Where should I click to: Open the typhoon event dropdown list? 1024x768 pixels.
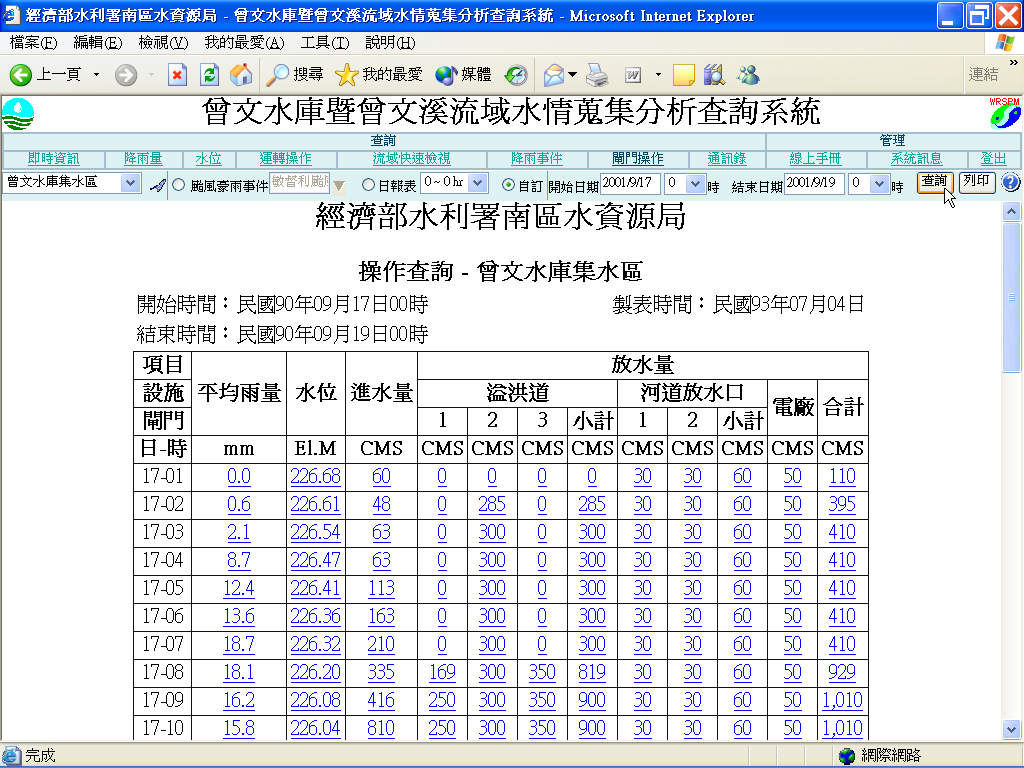pyautogui.click(x=339, y=186)
